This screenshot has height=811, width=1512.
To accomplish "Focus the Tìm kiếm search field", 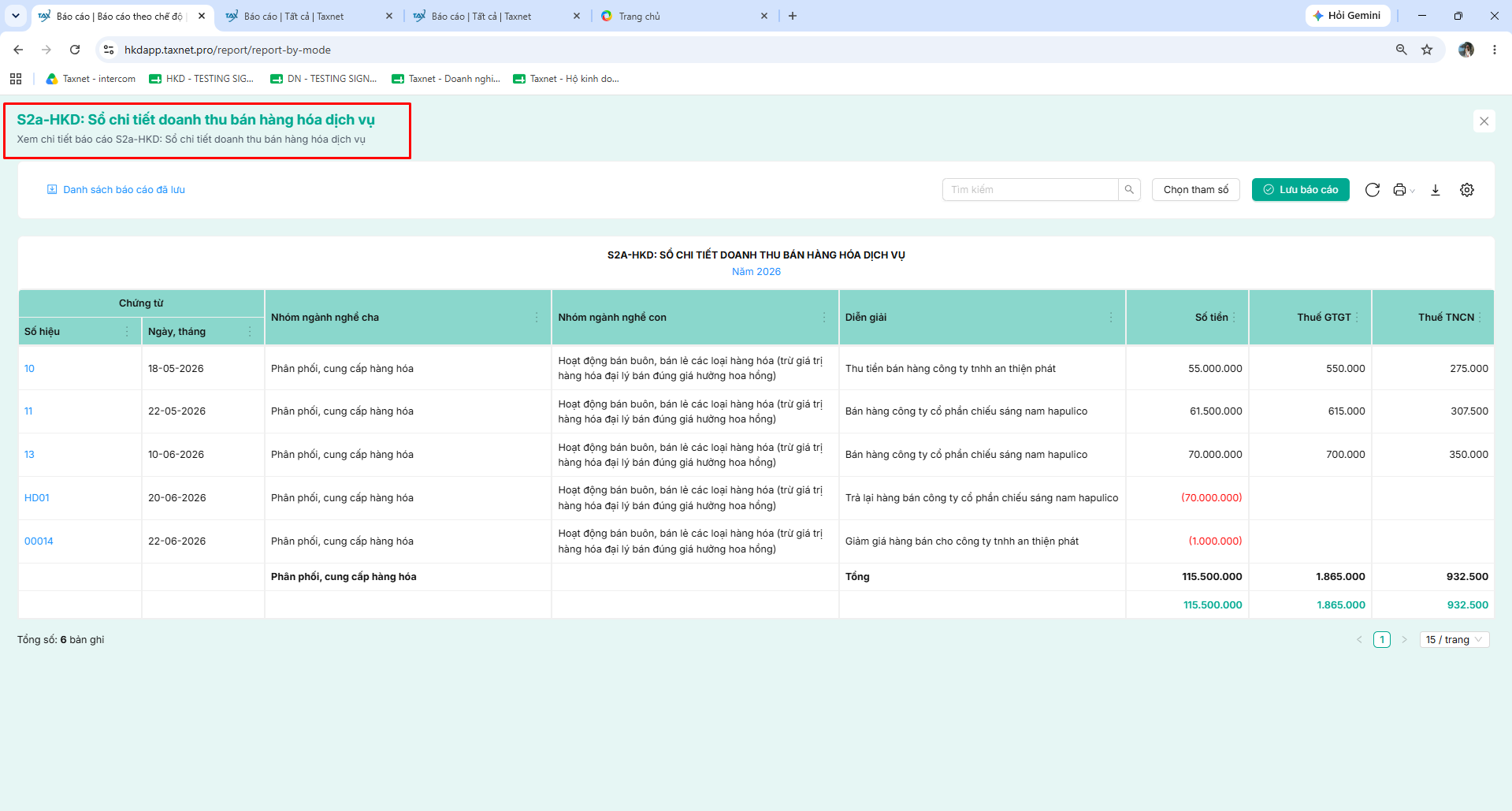I will (1031, 190).
